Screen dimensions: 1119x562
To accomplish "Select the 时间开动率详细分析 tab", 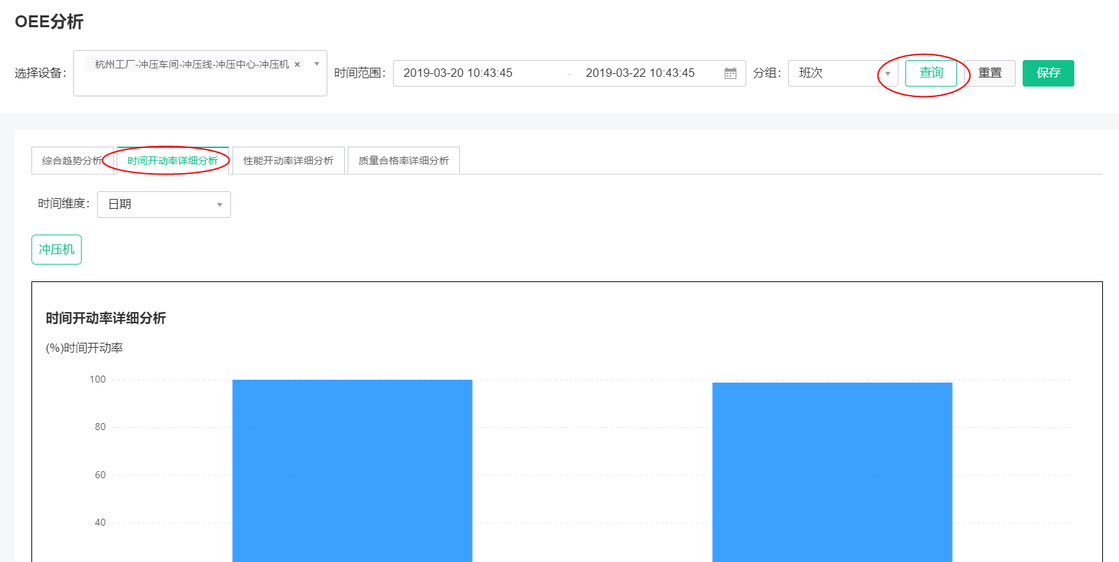I will click(173, 160).
